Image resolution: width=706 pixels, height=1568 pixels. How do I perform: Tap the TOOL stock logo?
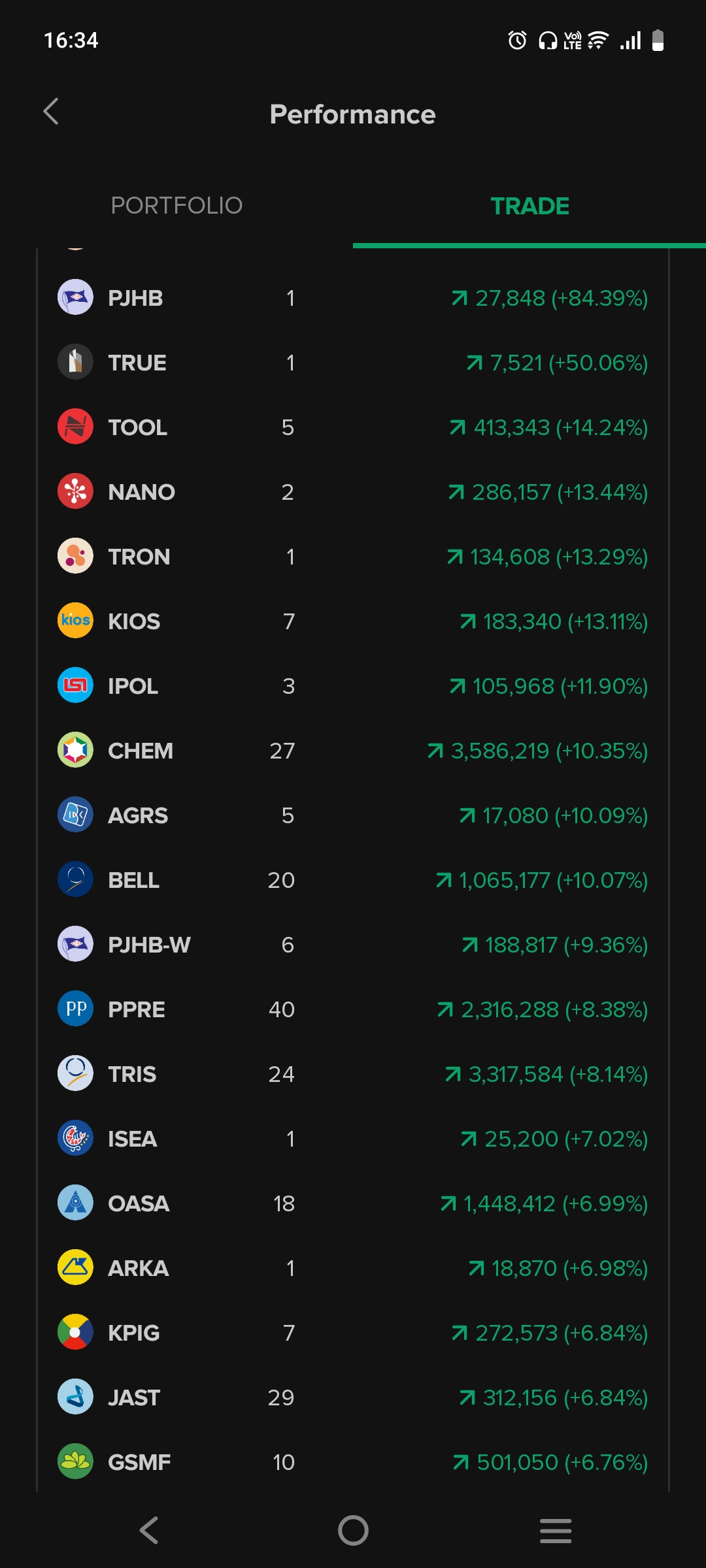pyautogui.click(x=75, y=427)
